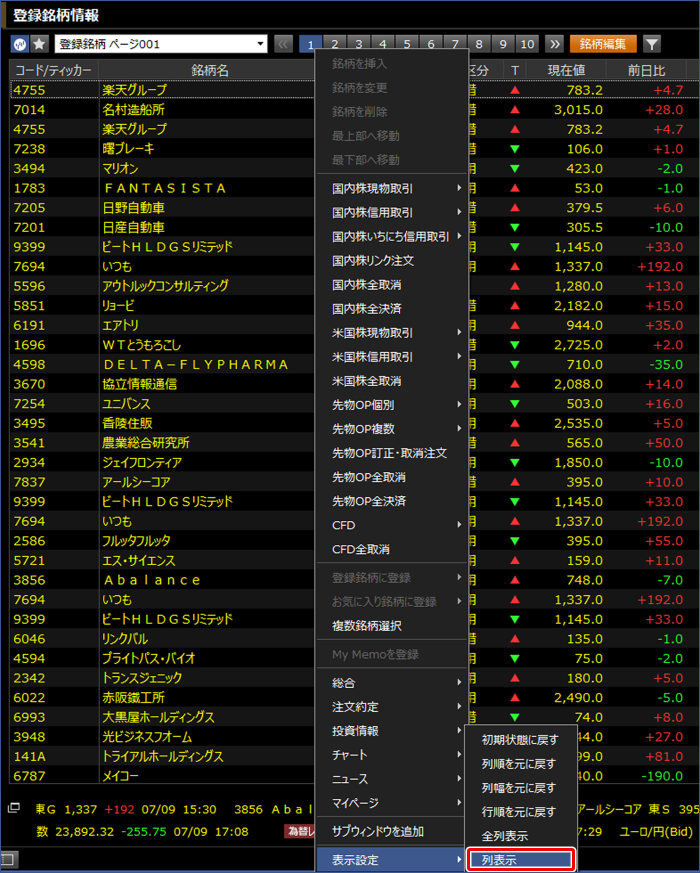Select 先物OP訂正・取消注文 menu item
This screenshot has height=873, width=700.
pos(392,453)
